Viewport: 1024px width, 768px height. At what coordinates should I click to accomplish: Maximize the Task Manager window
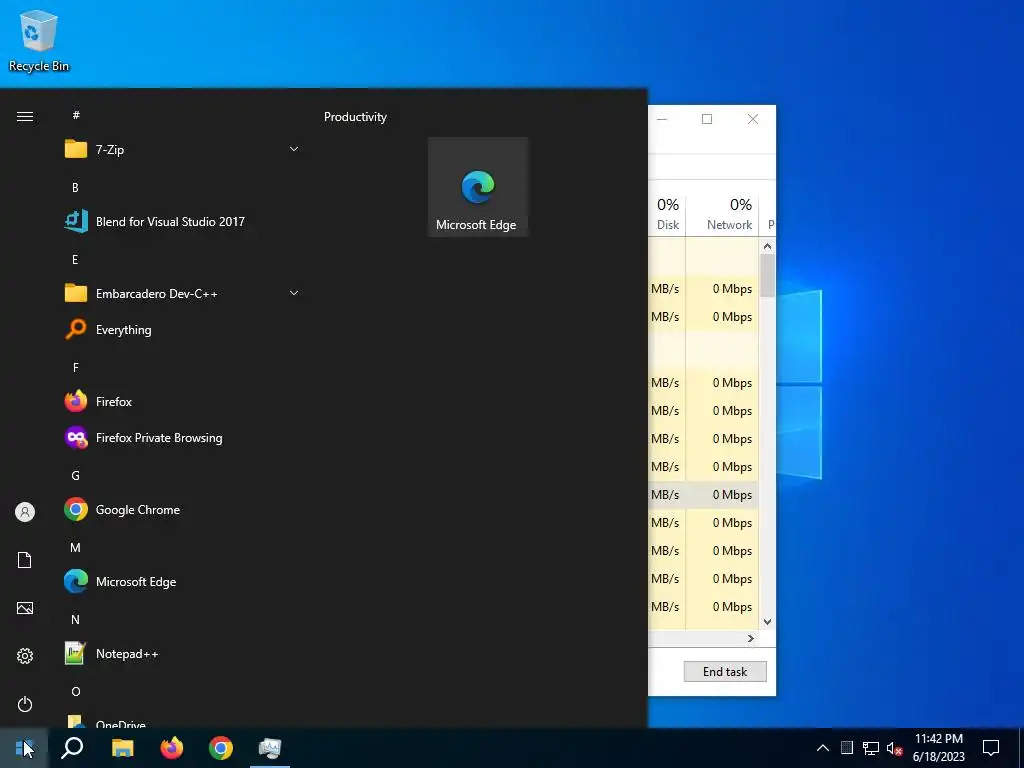pyautogui.click(x=707, y=119)
